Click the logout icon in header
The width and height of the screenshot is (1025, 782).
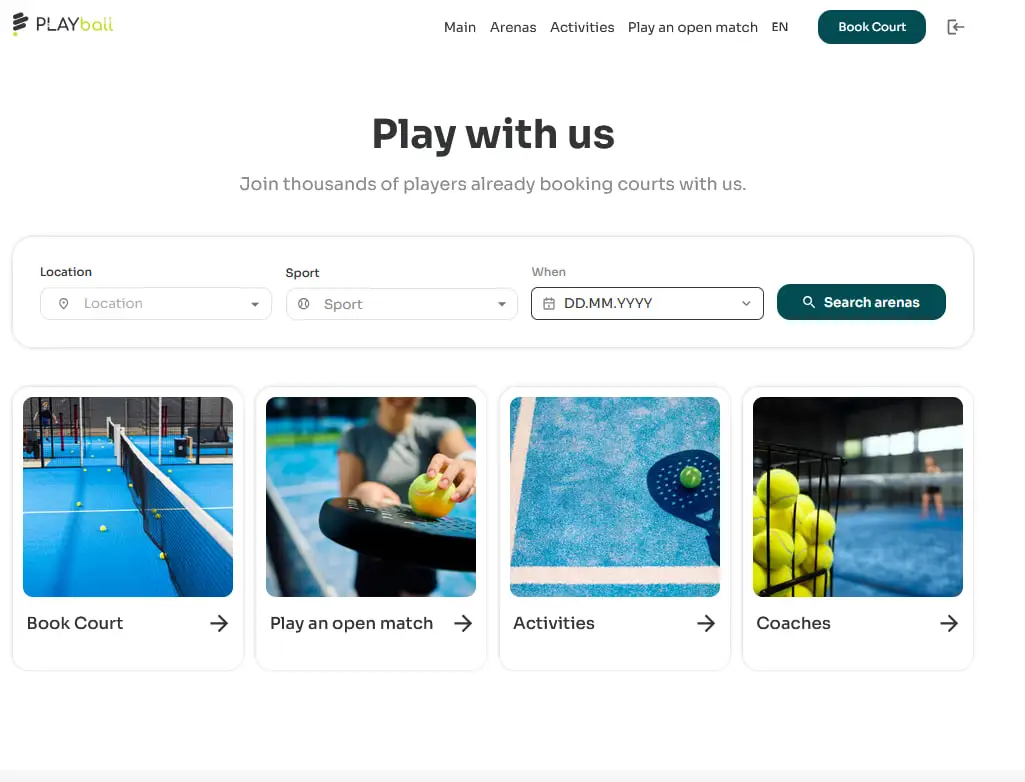956,27
